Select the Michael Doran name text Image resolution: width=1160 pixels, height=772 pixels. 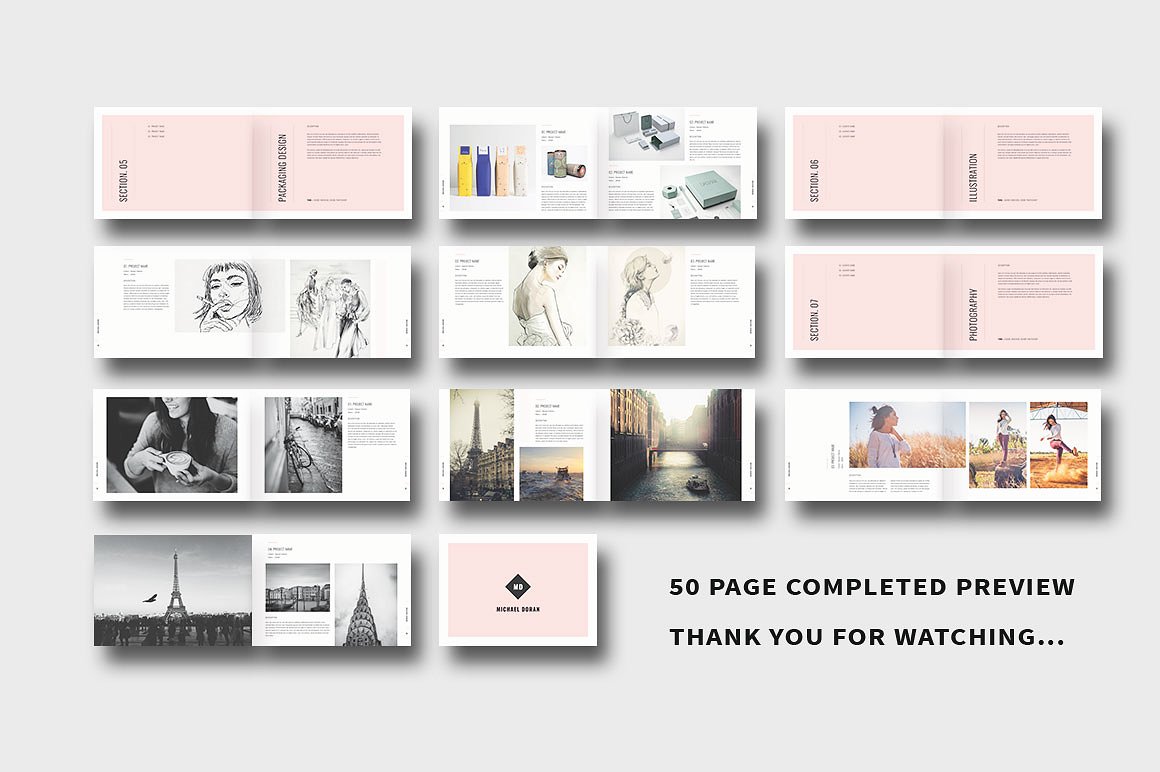click(517, 609)
